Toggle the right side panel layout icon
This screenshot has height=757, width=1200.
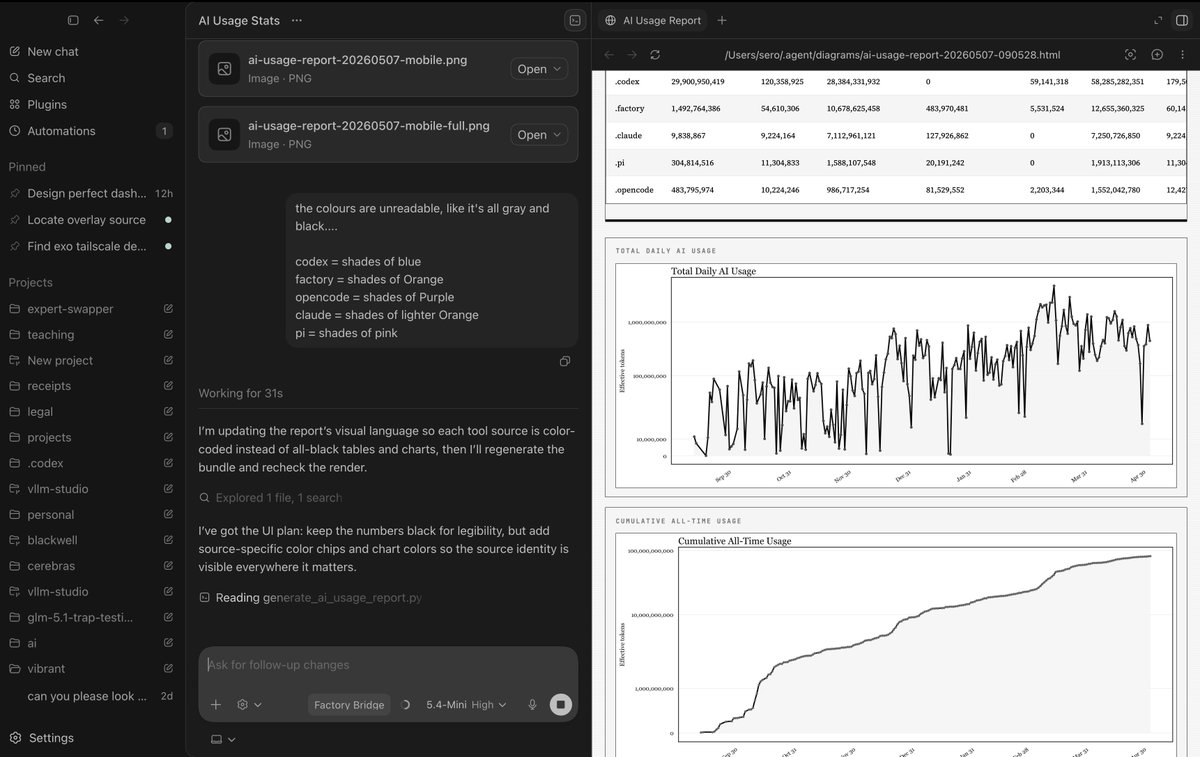coord(1181,20)
